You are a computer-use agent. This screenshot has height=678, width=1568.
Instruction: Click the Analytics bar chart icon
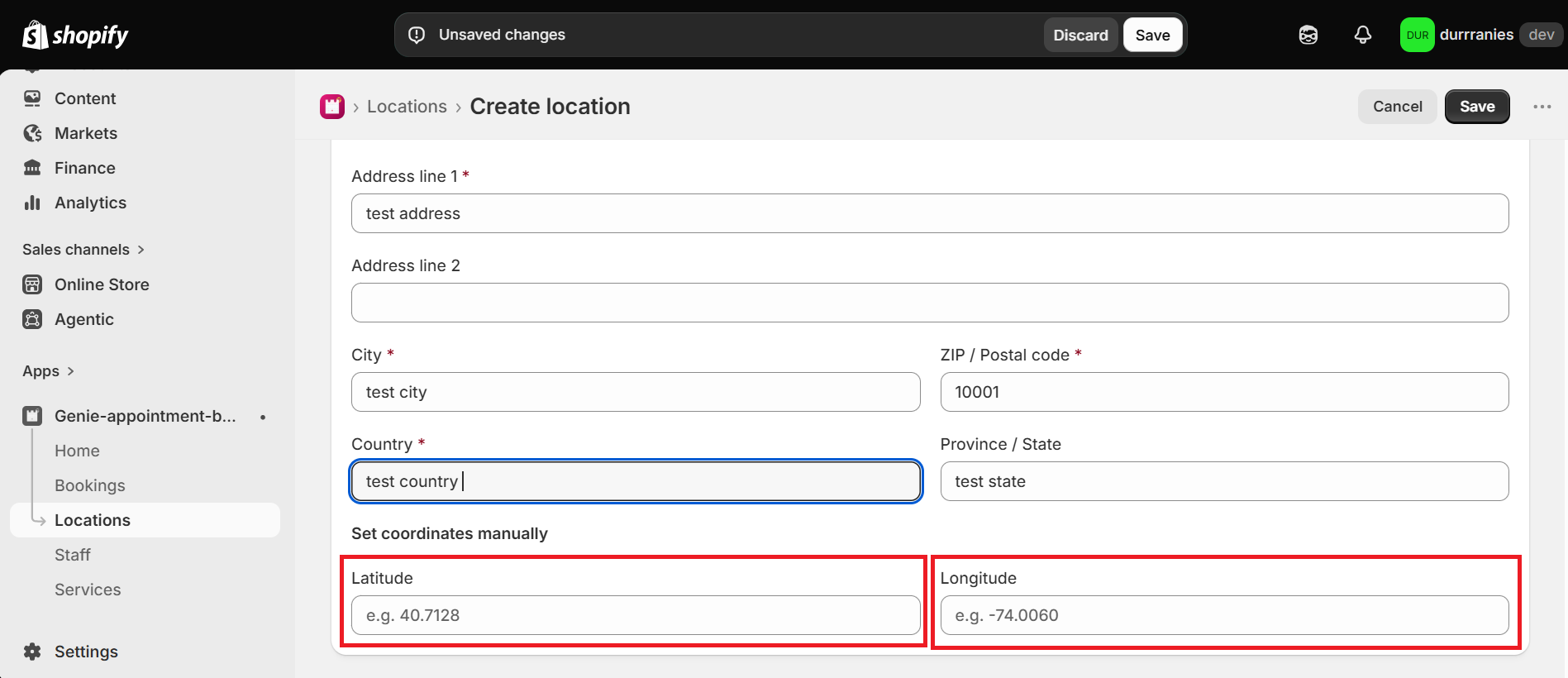tap(32, 203)
